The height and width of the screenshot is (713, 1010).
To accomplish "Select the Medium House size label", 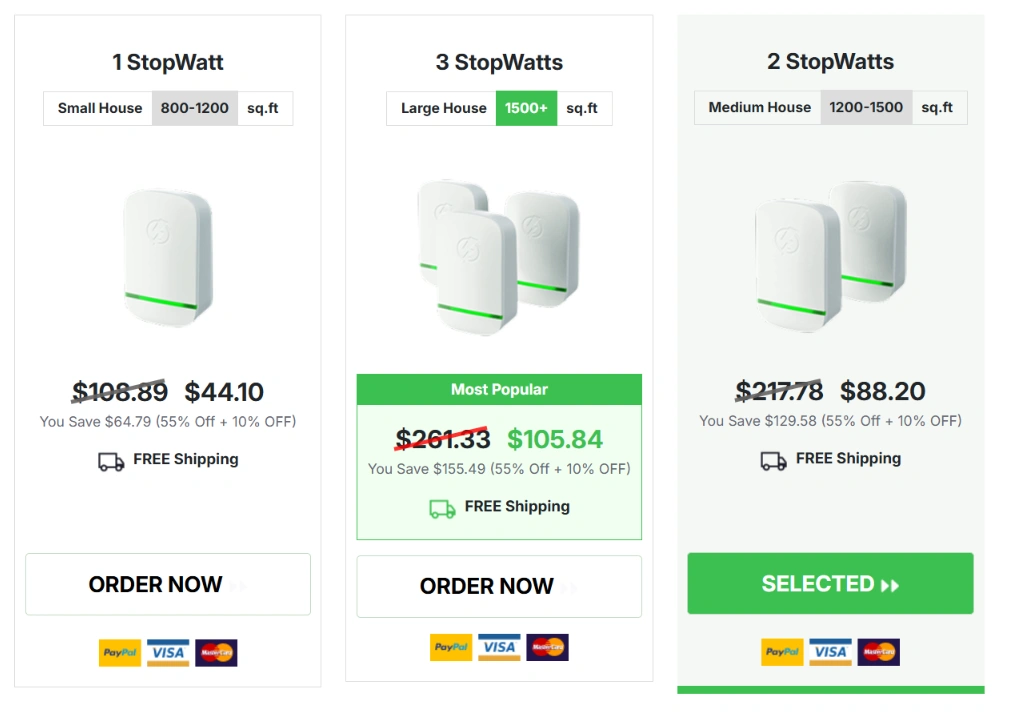I will pyautogui.click(x=759, y=108).
